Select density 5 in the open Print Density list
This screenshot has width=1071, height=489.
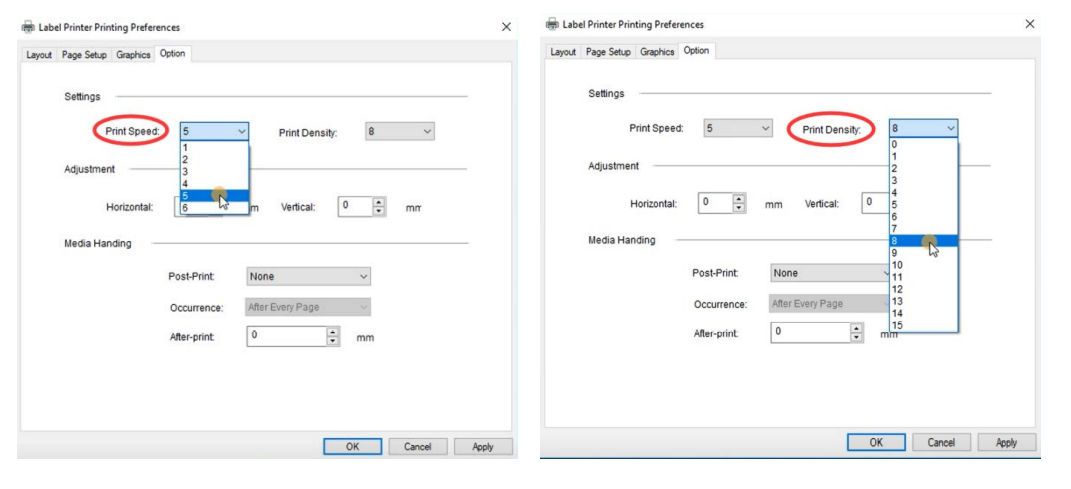923,204
